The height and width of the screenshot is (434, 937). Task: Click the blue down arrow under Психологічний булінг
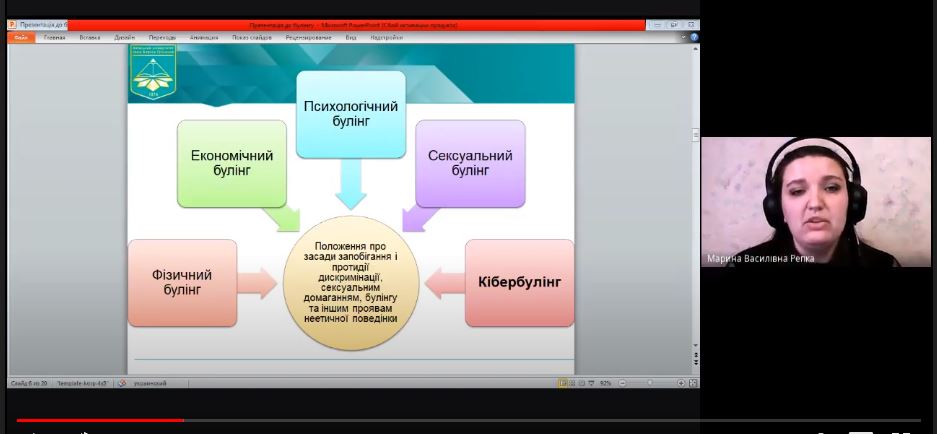tap(351, 184)
